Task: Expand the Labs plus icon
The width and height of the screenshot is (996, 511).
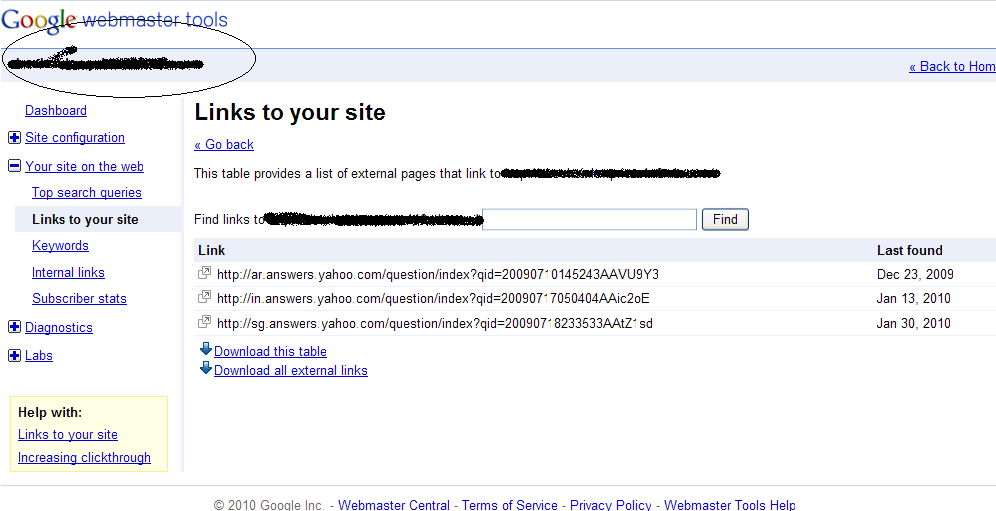Action: pyautogui.click(x=14, y=356)
